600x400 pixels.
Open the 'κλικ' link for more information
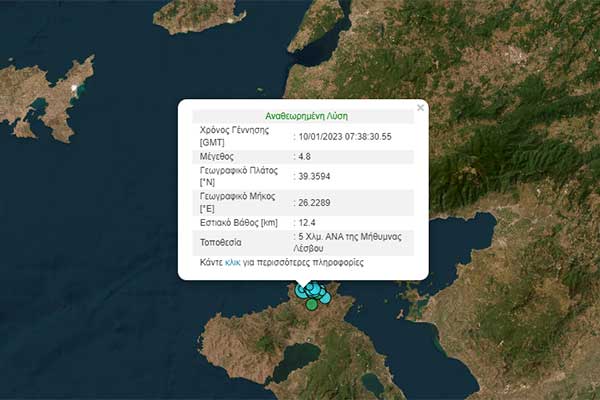(232, 262)
